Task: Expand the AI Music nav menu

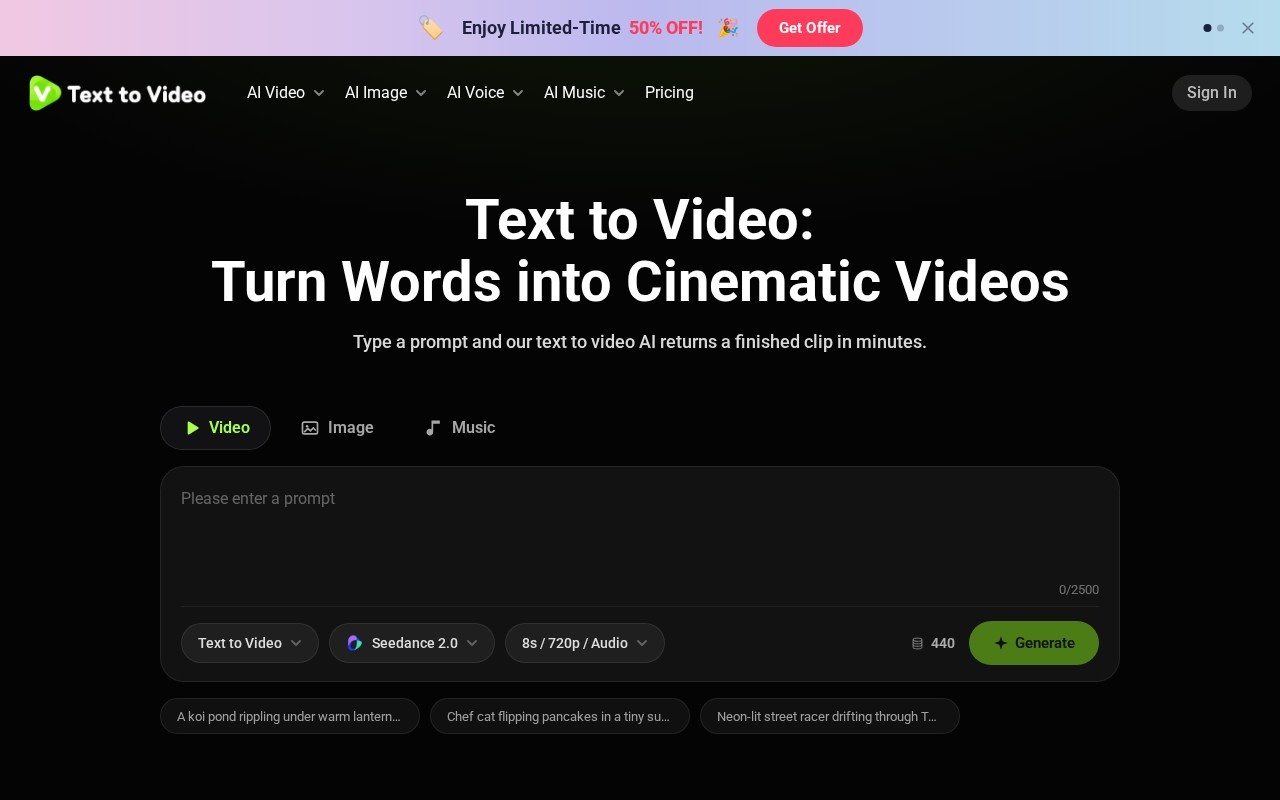Action: click(584, 93)
